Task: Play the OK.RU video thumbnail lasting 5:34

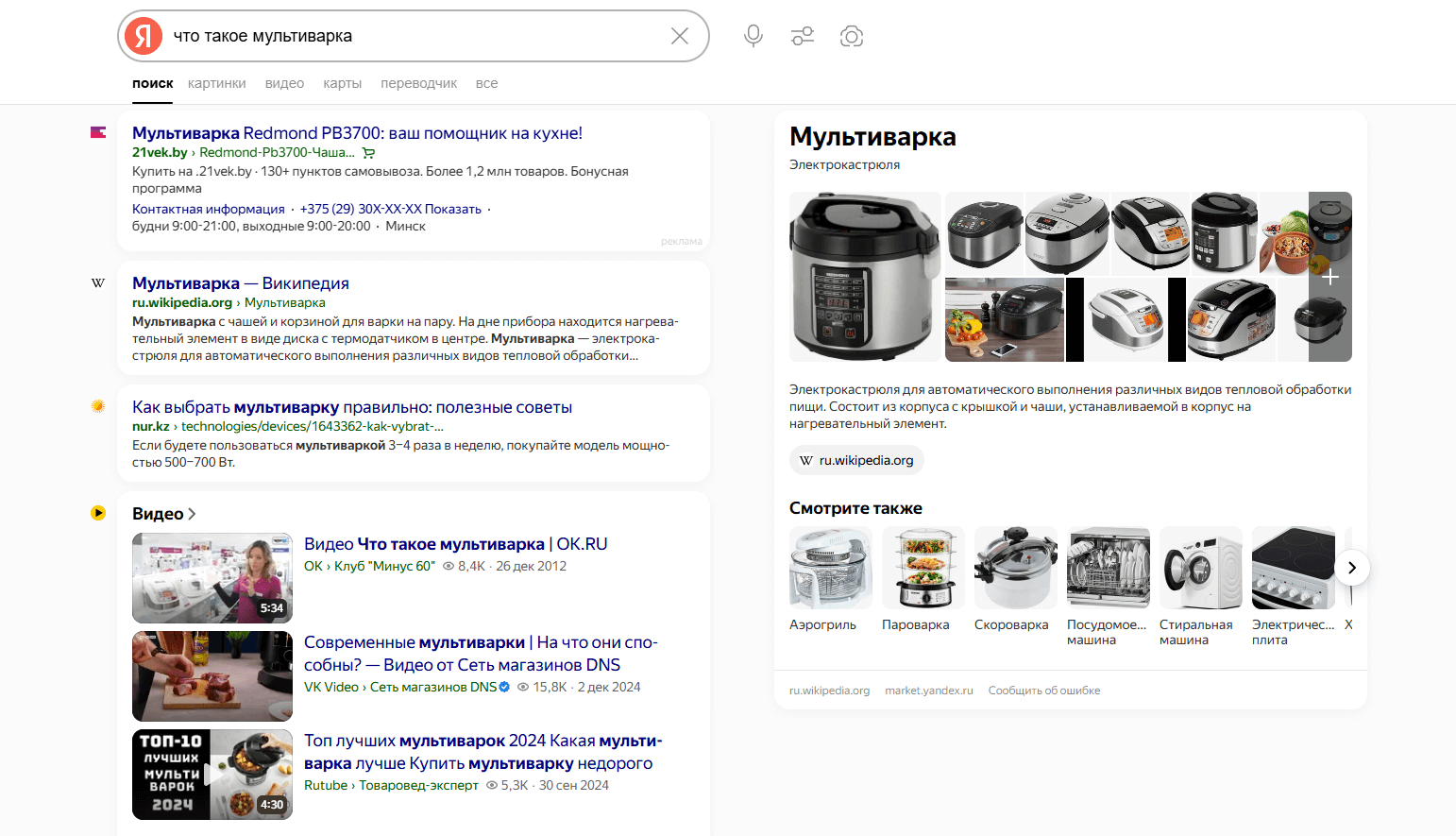Action: [x=212, y=578]
